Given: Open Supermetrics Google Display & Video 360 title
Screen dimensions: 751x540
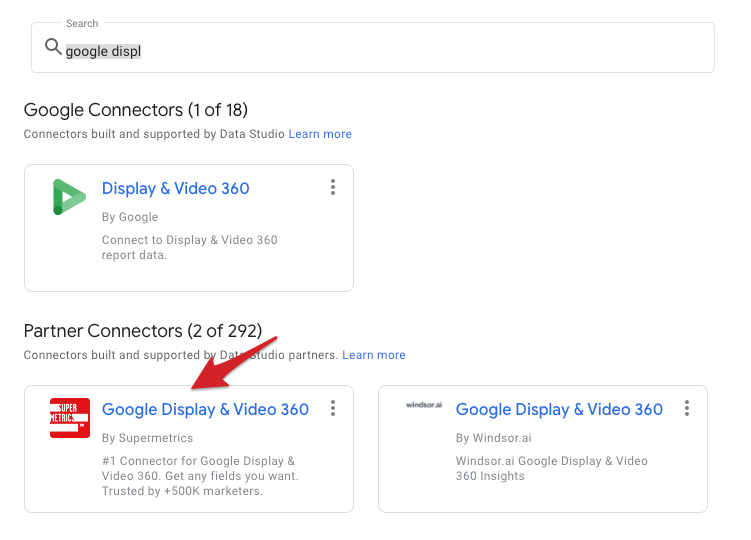Looking at the screenshot, I should click(x=205, y=409).
